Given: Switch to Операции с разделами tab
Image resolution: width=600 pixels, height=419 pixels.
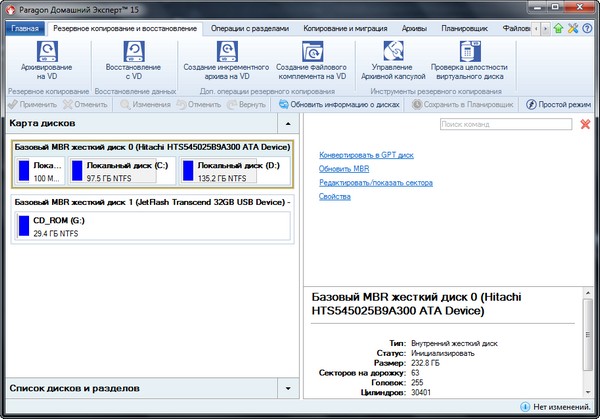Looking at the screenshot, I should (x=249, y=29).
